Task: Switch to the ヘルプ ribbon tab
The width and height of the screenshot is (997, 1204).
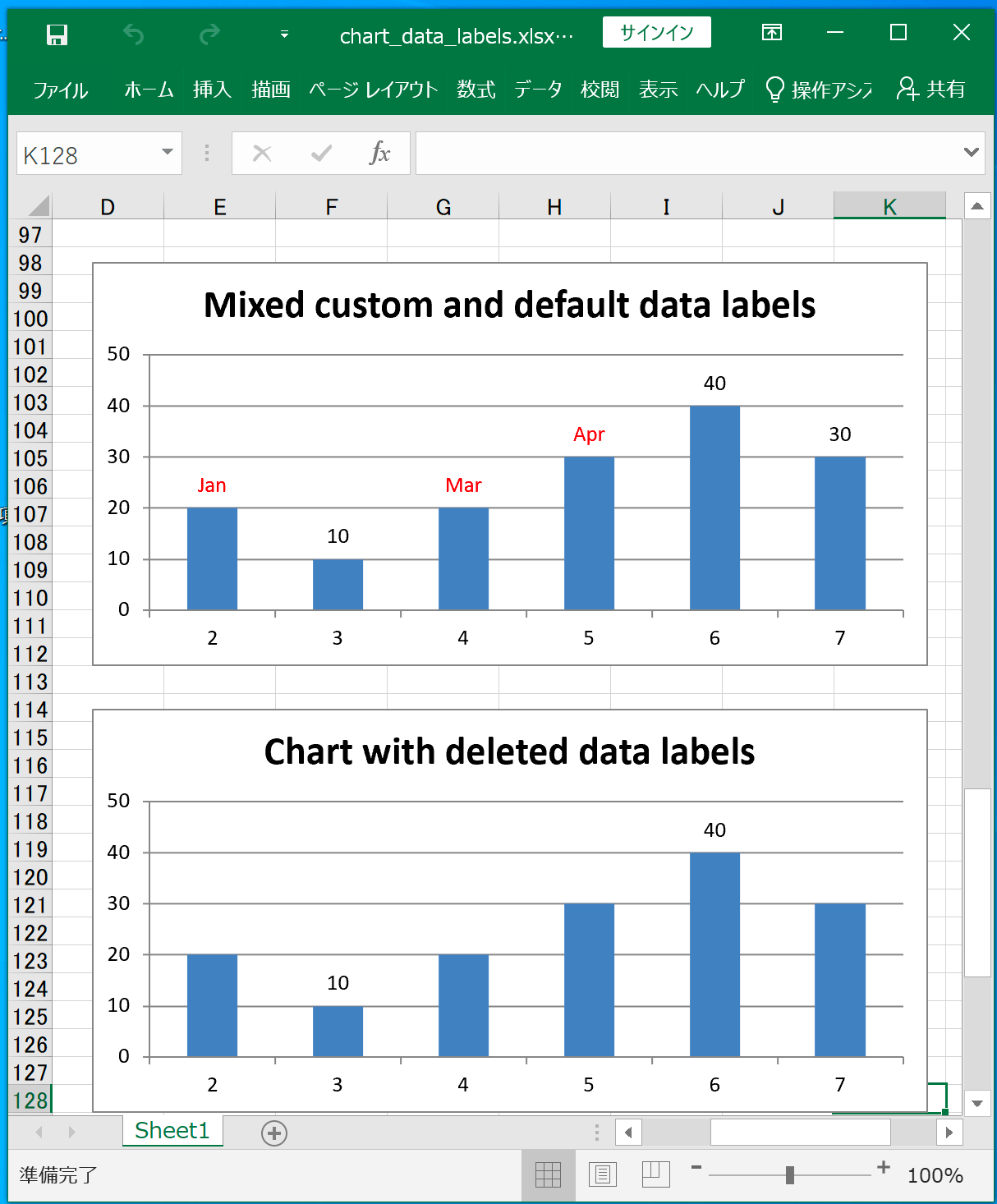Action: point(720,90)
